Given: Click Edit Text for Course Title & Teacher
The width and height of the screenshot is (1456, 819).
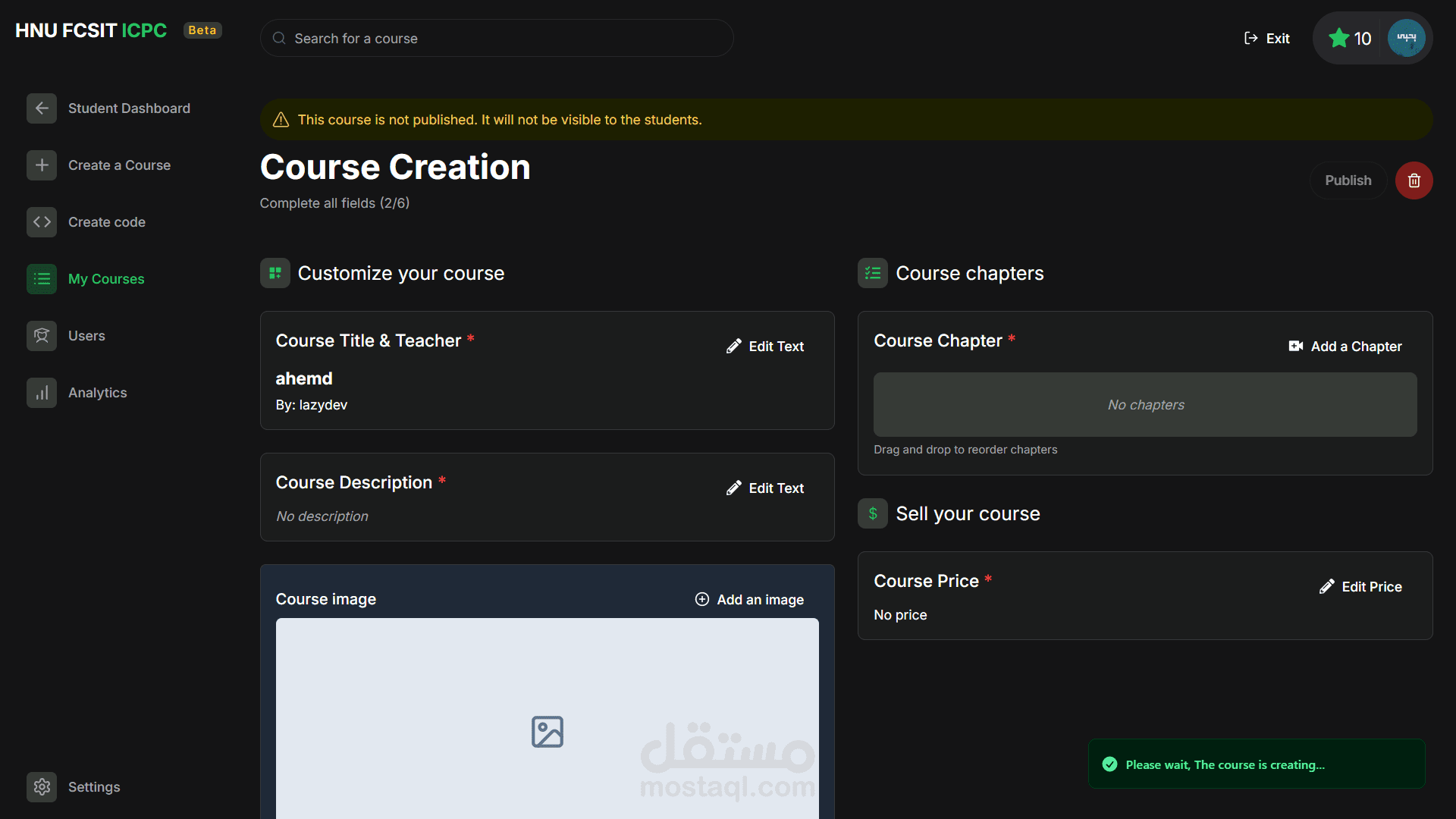Looking at the screenshot, I should (x=764, y=347).
